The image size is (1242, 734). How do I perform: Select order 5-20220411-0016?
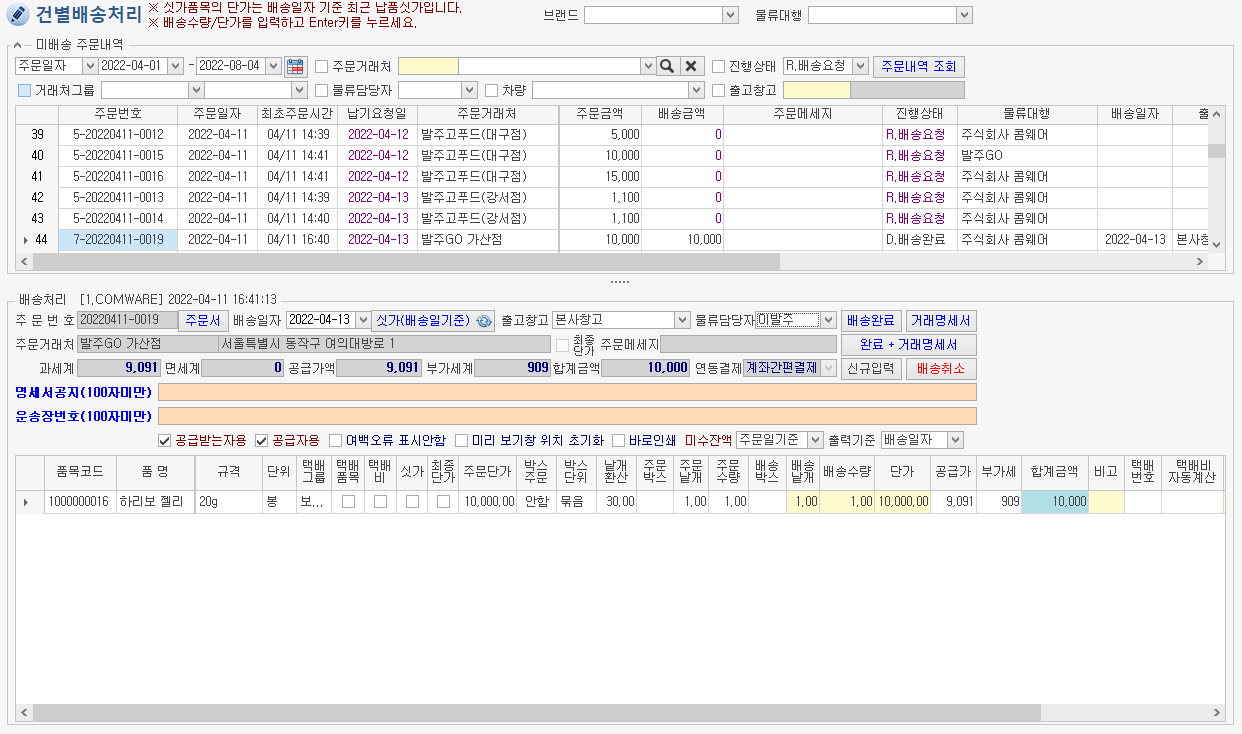tap(119, 176)
